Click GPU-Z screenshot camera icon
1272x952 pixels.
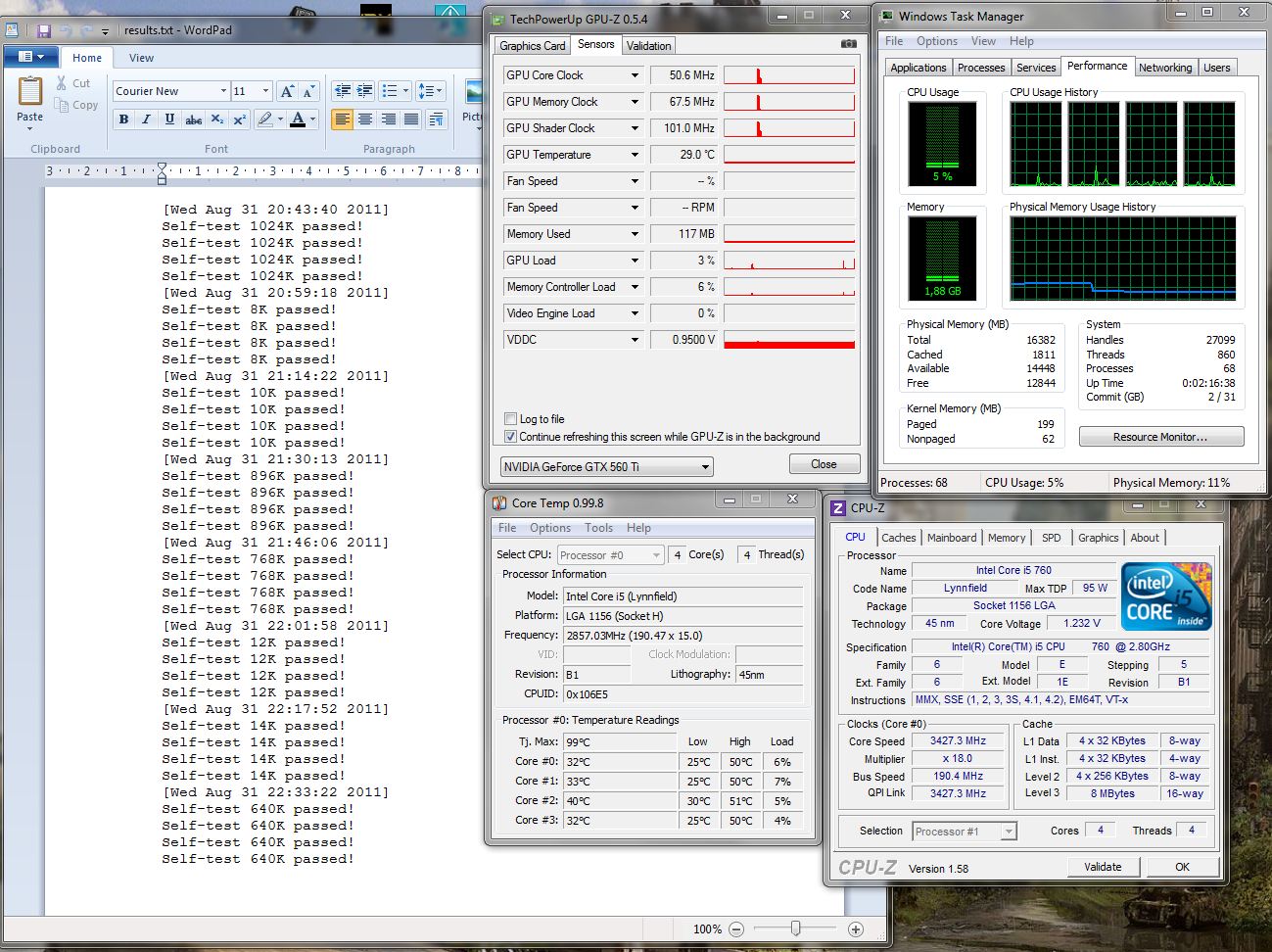pos(848,45)
